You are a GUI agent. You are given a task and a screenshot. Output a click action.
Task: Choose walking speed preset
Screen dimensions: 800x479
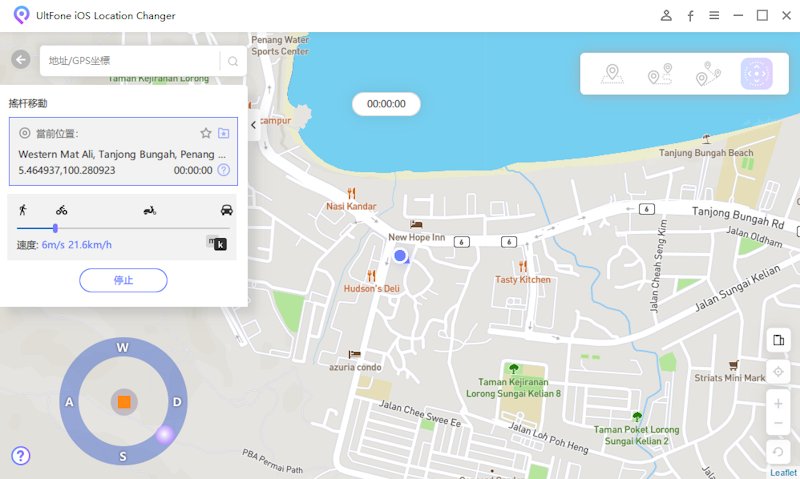[23, 210]
